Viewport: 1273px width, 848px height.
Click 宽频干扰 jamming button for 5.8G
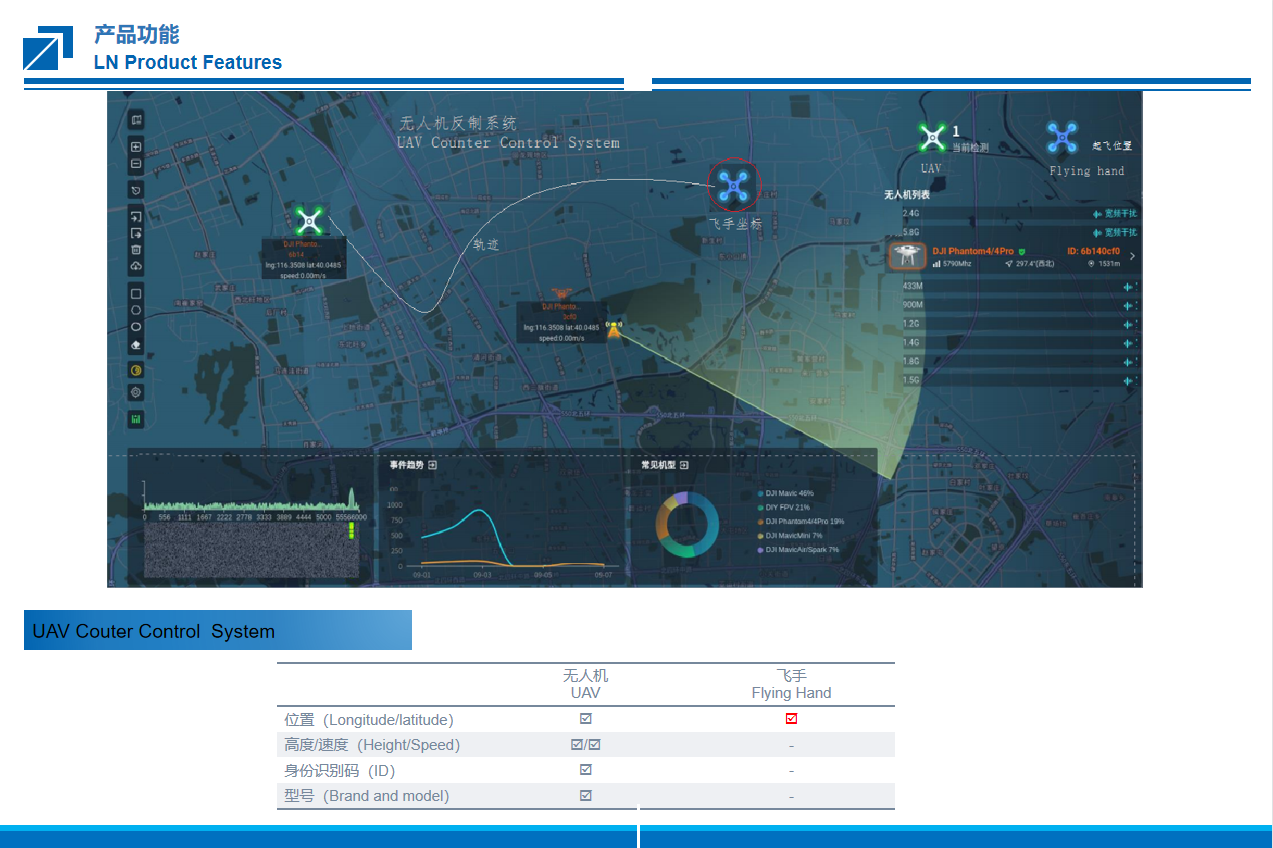tap(1115, 232)
